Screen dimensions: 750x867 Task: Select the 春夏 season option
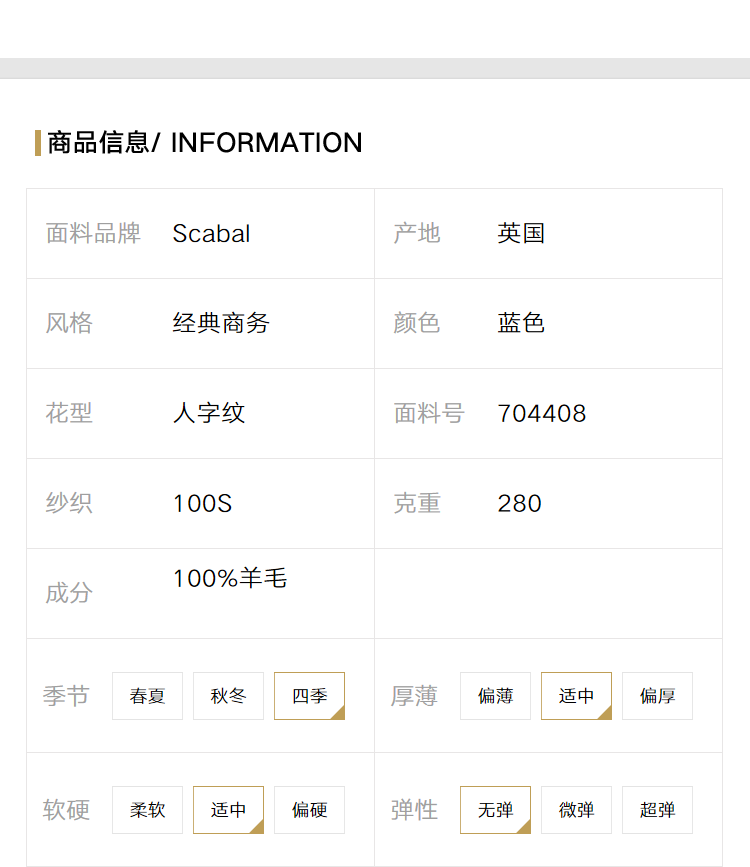(x=147, y=696)
